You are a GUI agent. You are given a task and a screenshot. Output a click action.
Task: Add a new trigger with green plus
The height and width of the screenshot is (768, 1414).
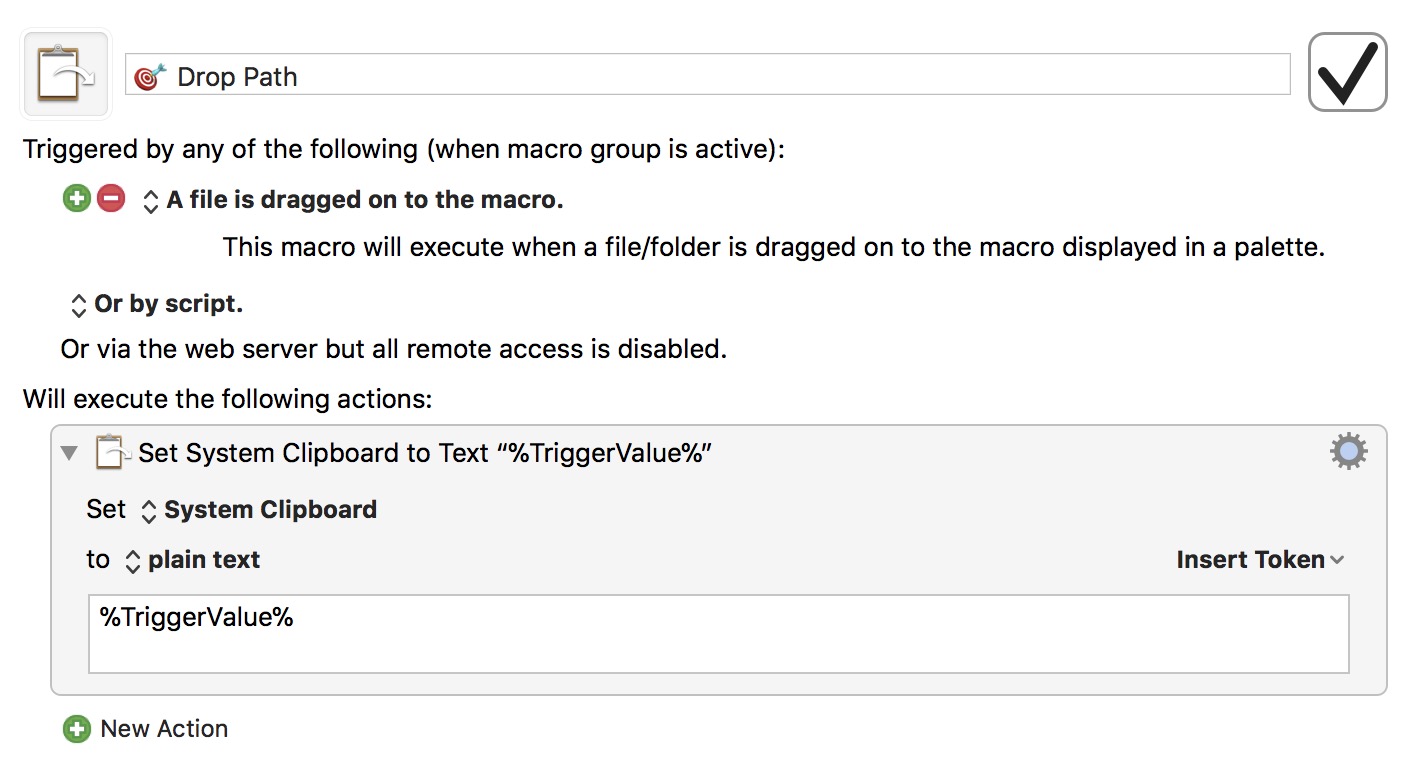76,198
